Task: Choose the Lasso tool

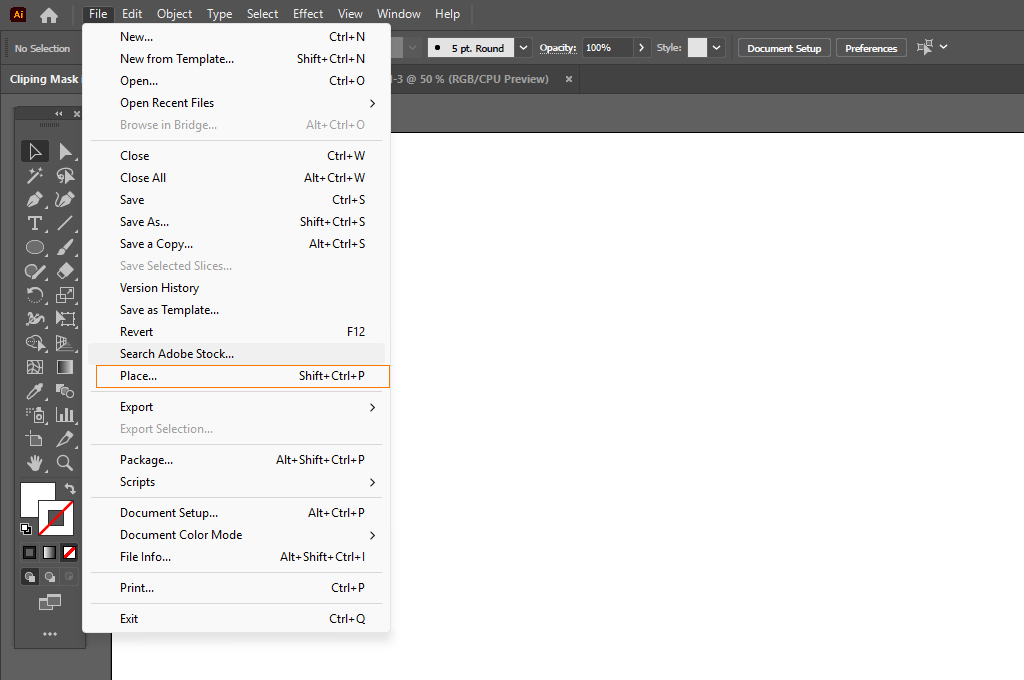Action: point(65,175)
